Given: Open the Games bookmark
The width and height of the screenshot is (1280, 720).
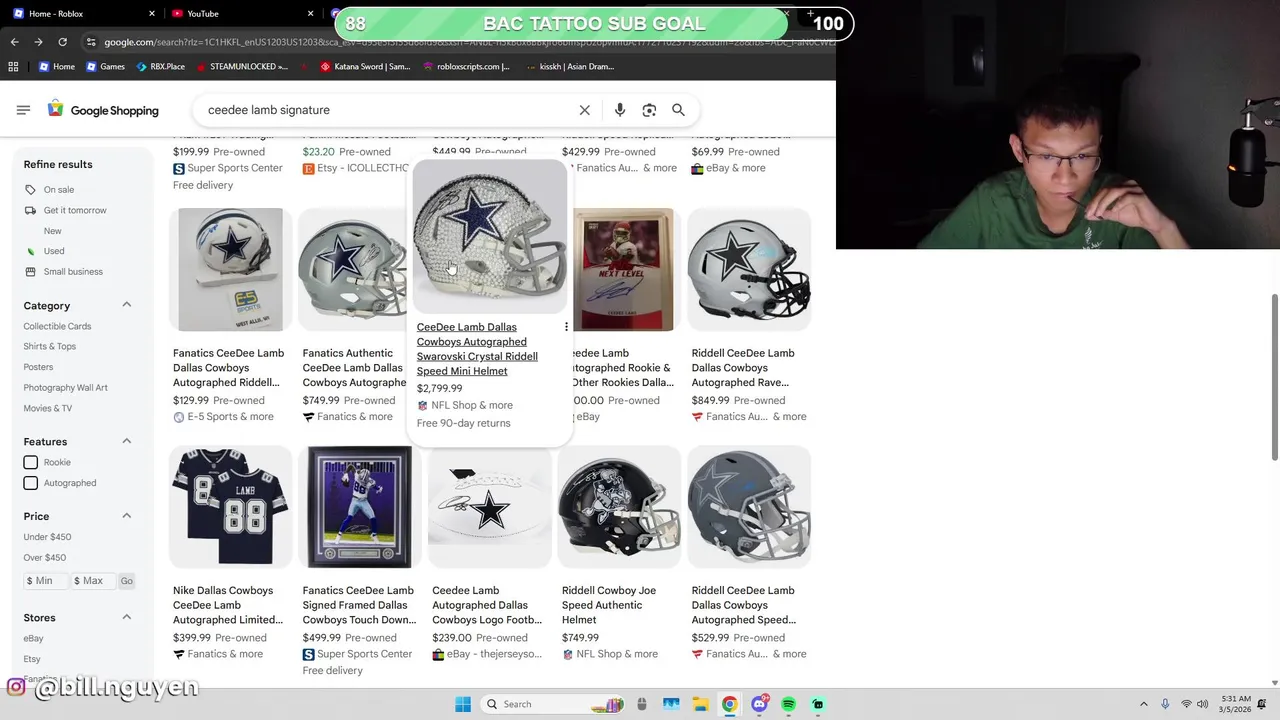Looking at the screenshot, I should click(105, 67).
